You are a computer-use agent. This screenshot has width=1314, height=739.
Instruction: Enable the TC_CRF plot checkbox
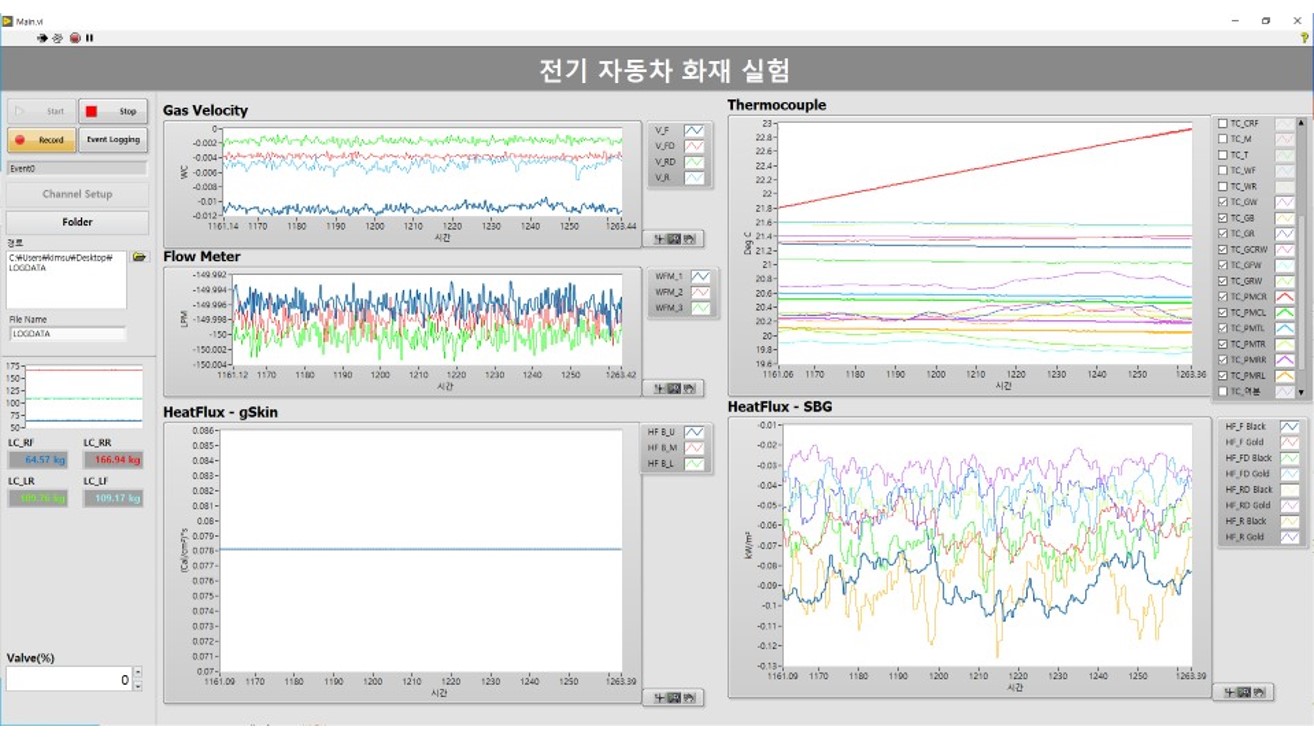tap(1223, 124)
